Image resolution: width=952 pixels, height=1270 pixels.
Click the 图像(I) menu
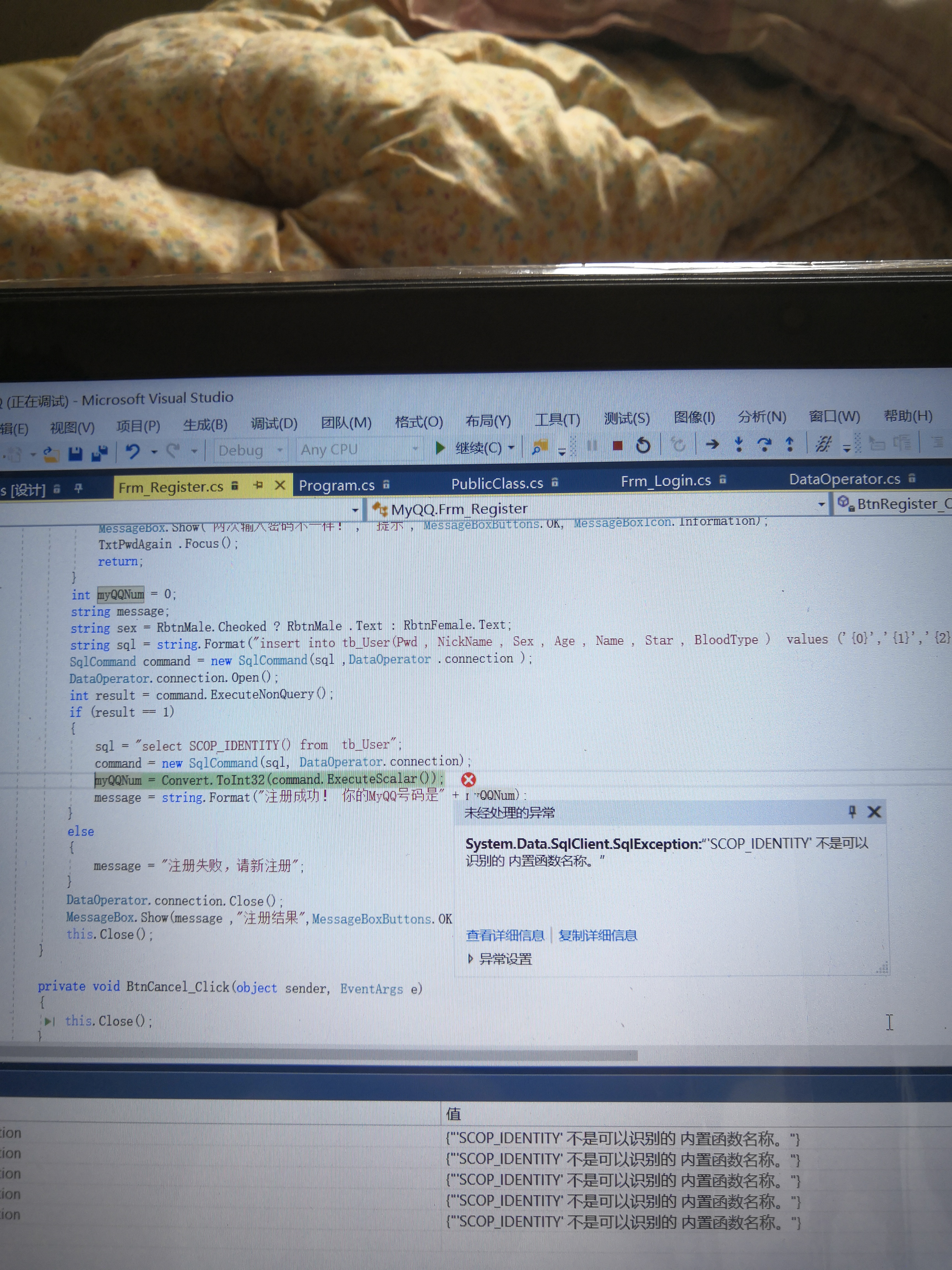(694, 417)
